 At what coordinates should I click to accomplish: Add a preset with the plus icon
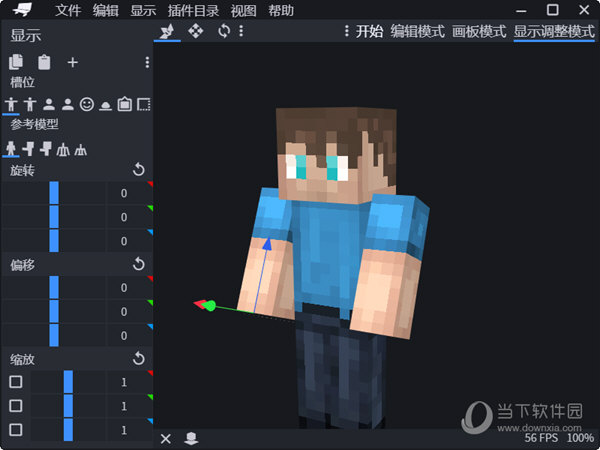[x=72, y=62]
